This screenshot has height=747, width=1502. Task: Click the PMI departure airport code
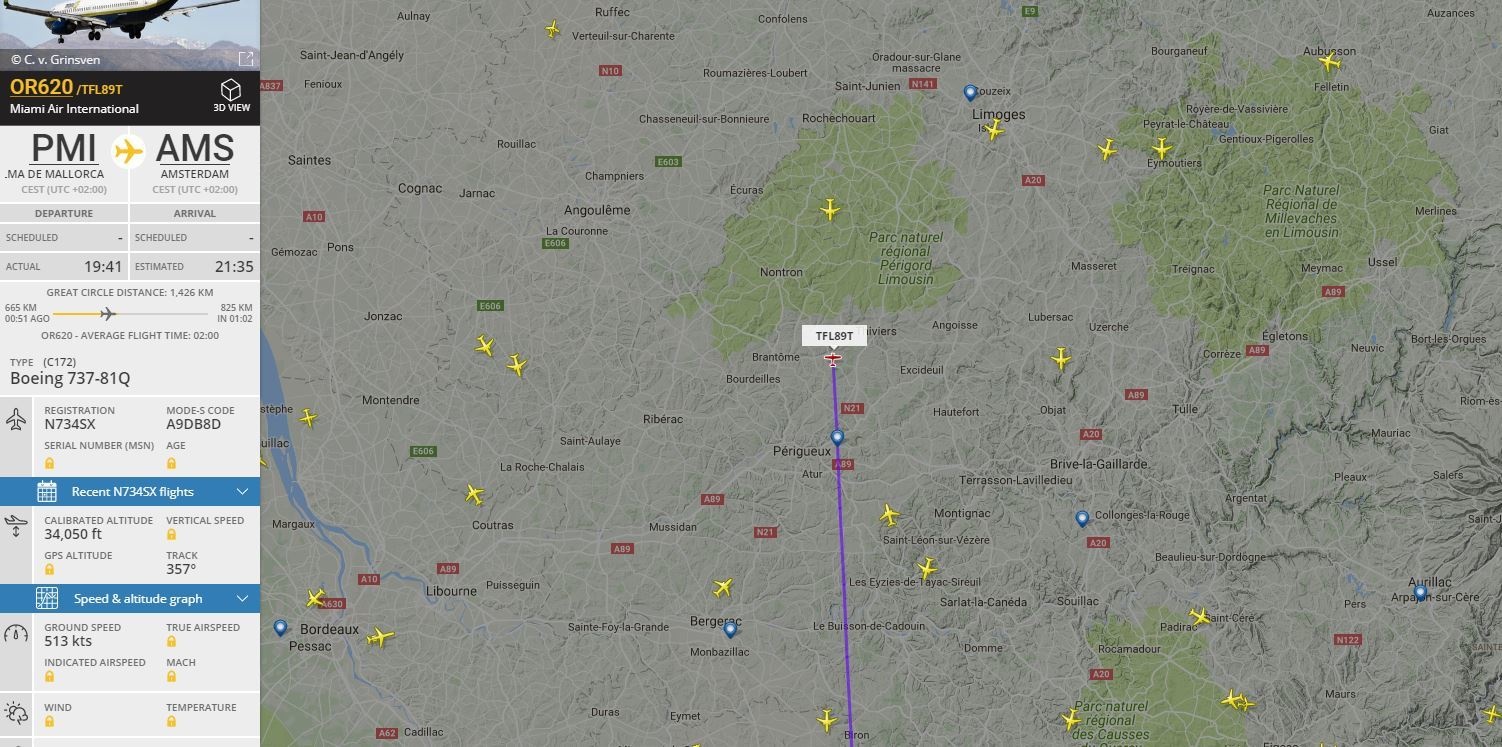(64, 148)
